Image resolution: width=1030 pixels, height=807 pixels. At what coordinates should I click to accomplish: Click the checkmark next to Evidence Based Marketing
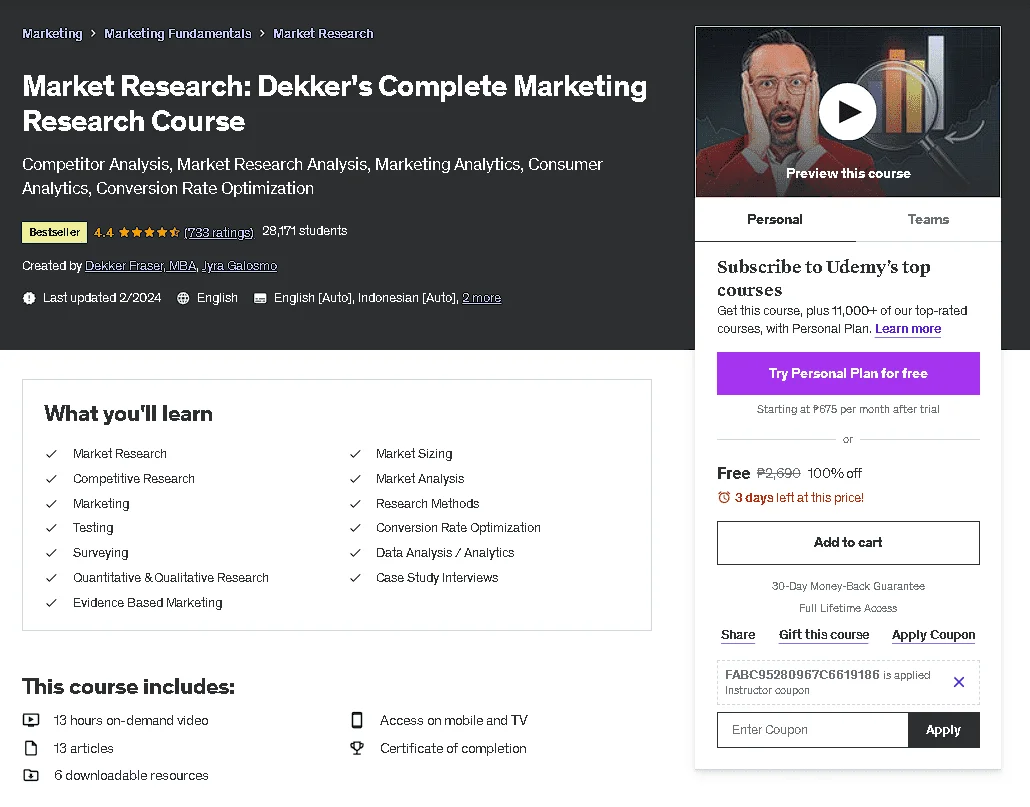[51, 603]
